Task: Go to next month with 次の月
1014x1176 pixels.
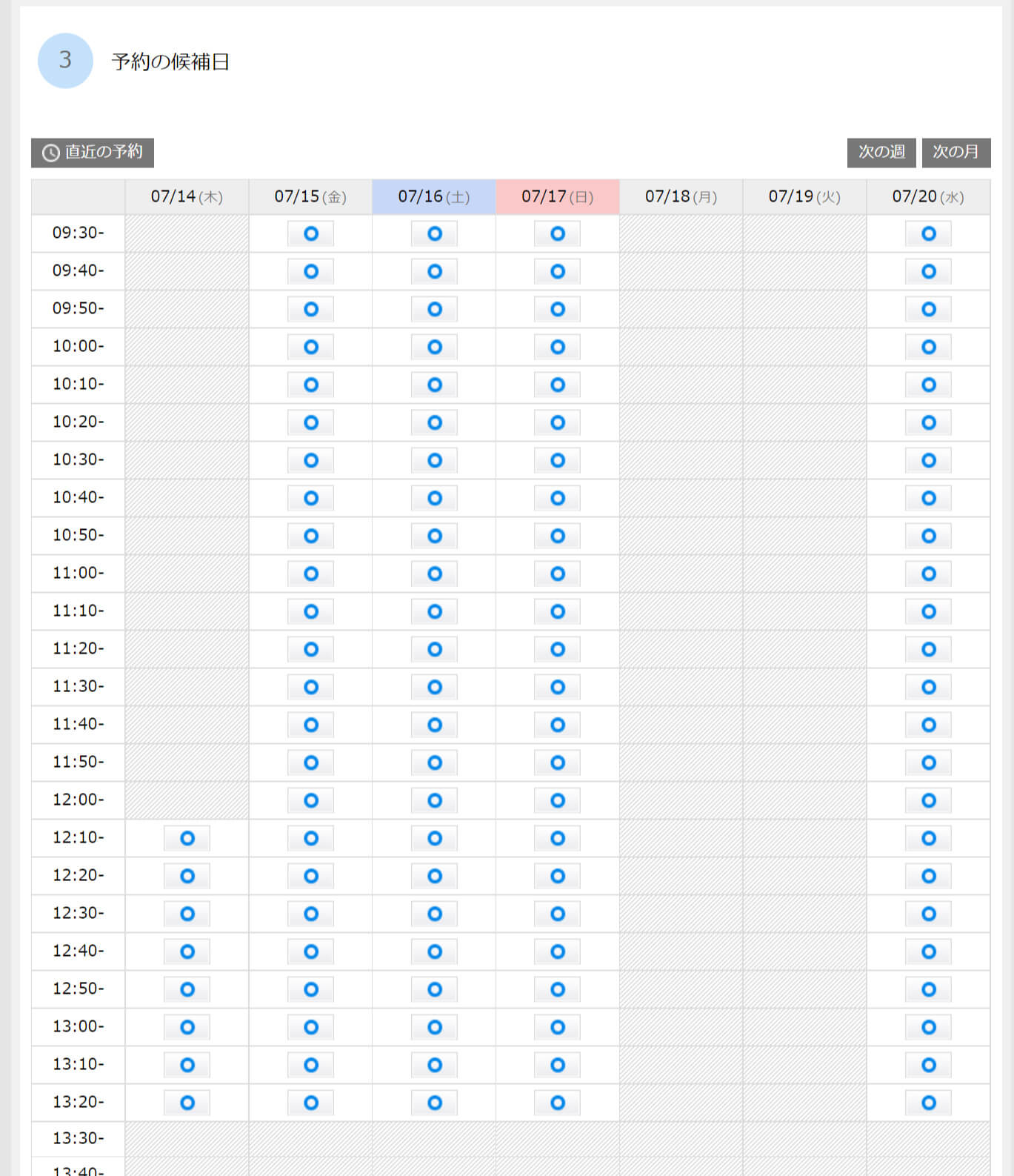Action: [956, 153]
